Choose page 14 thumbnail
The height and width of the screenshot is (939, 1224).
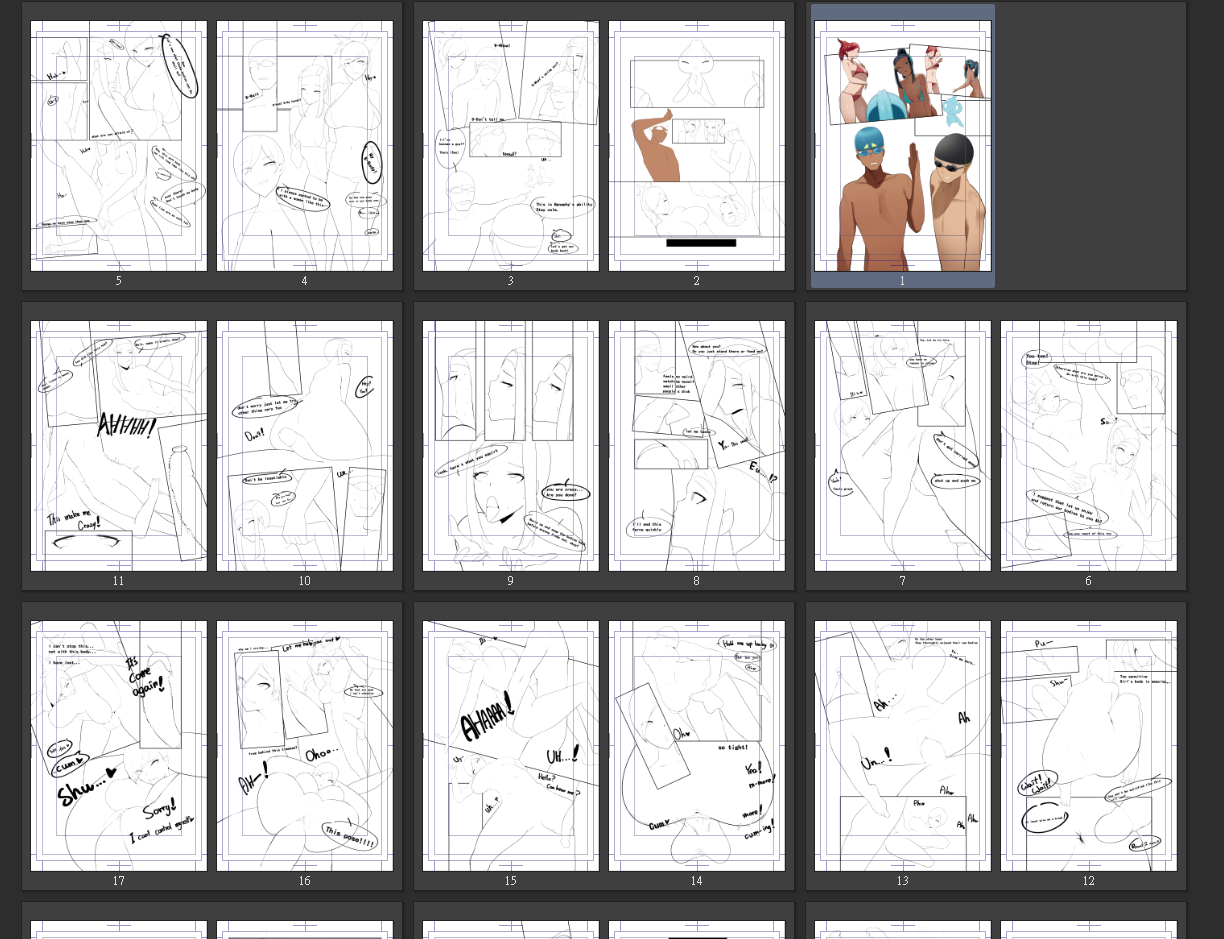[x=697, y=746]
